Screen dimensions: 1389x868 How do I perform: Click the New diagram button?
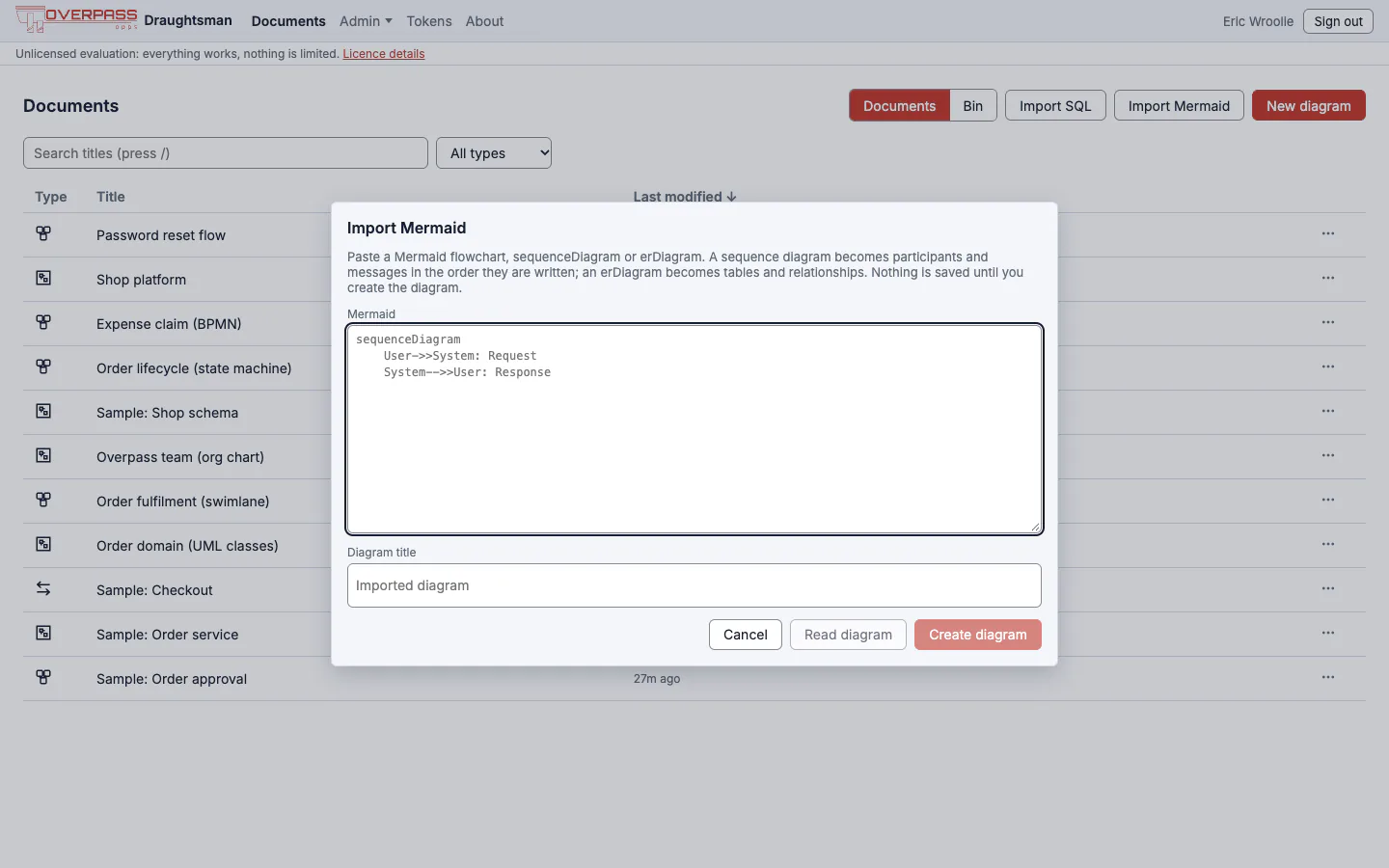[x=1309, y=106]
